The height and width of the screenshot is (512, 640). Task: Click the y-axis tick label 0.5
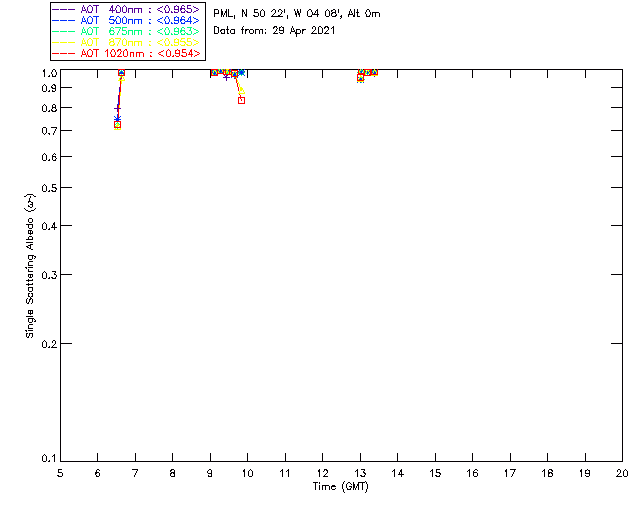[49, 188]
